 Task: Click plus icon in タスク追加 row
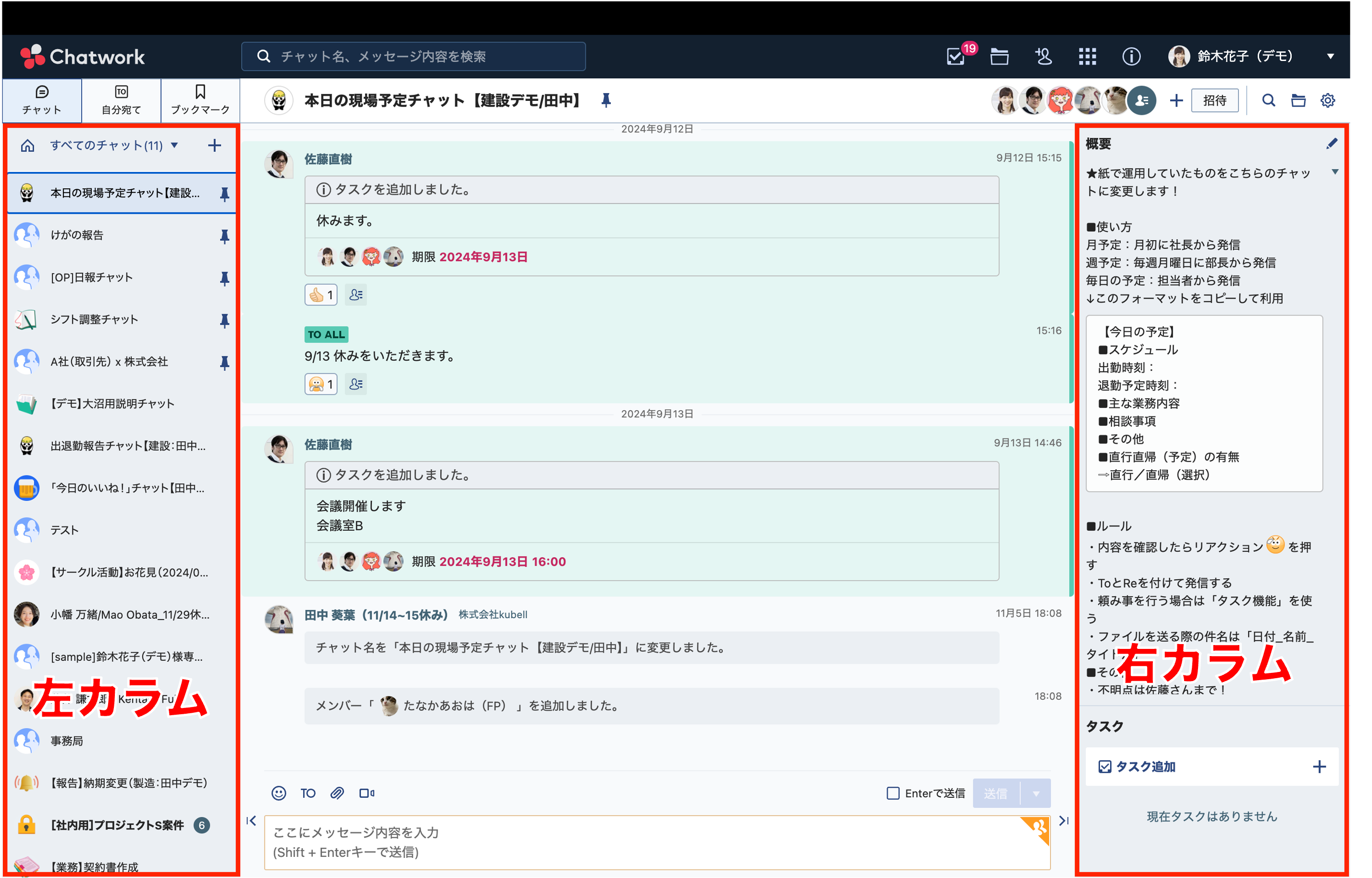(x=1320, y=768)
